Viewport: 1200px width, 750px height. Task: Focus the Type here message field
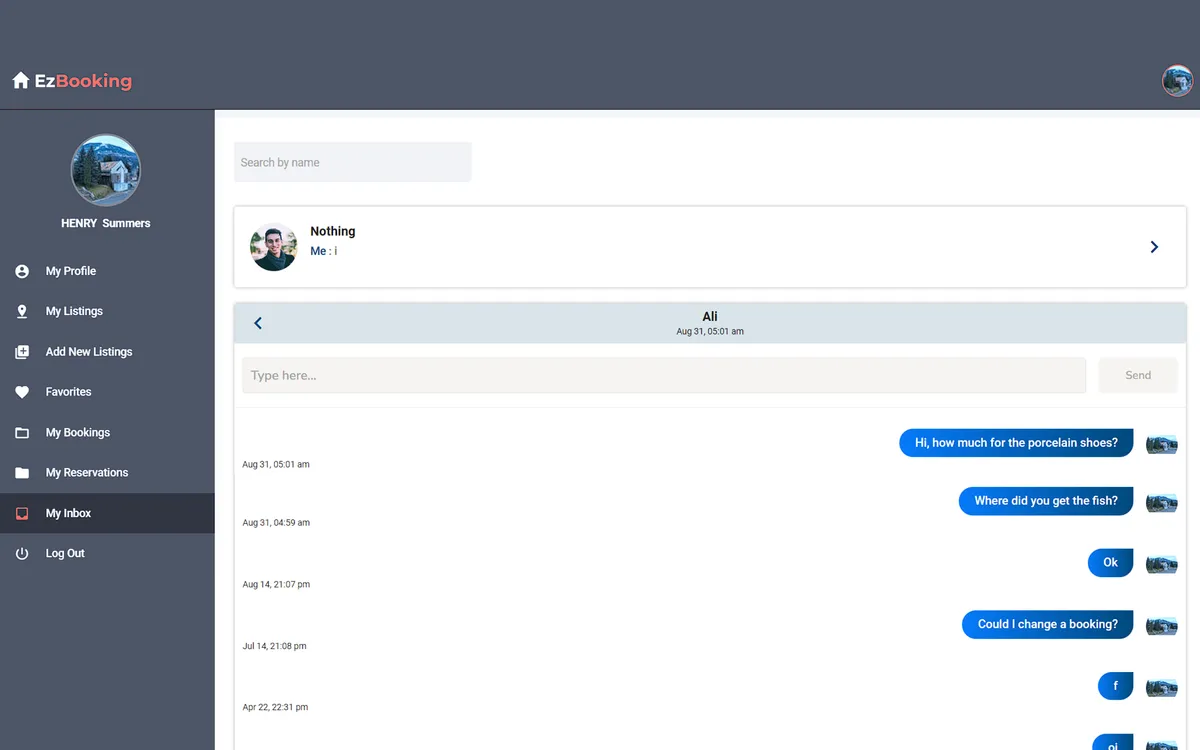click(664, 375)
